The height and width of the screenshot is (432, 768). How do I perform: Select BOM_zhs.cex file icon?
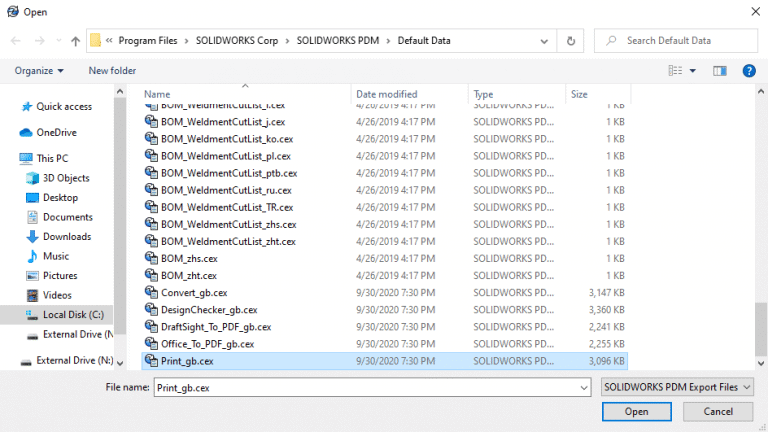pyautogui.click(x=151, y=258)
